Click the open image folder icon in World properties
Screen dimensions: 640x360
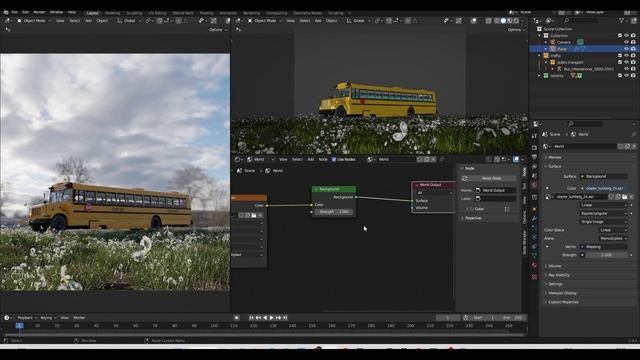coord(624,197)
